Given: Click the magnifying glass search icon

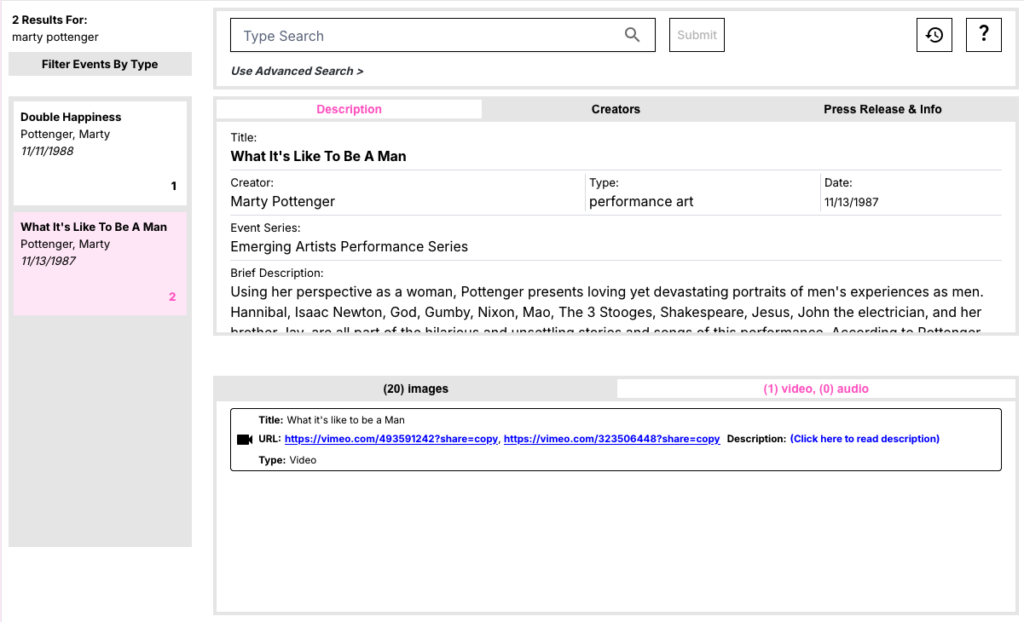Looking at the screenshot, I should pos(632,35).
